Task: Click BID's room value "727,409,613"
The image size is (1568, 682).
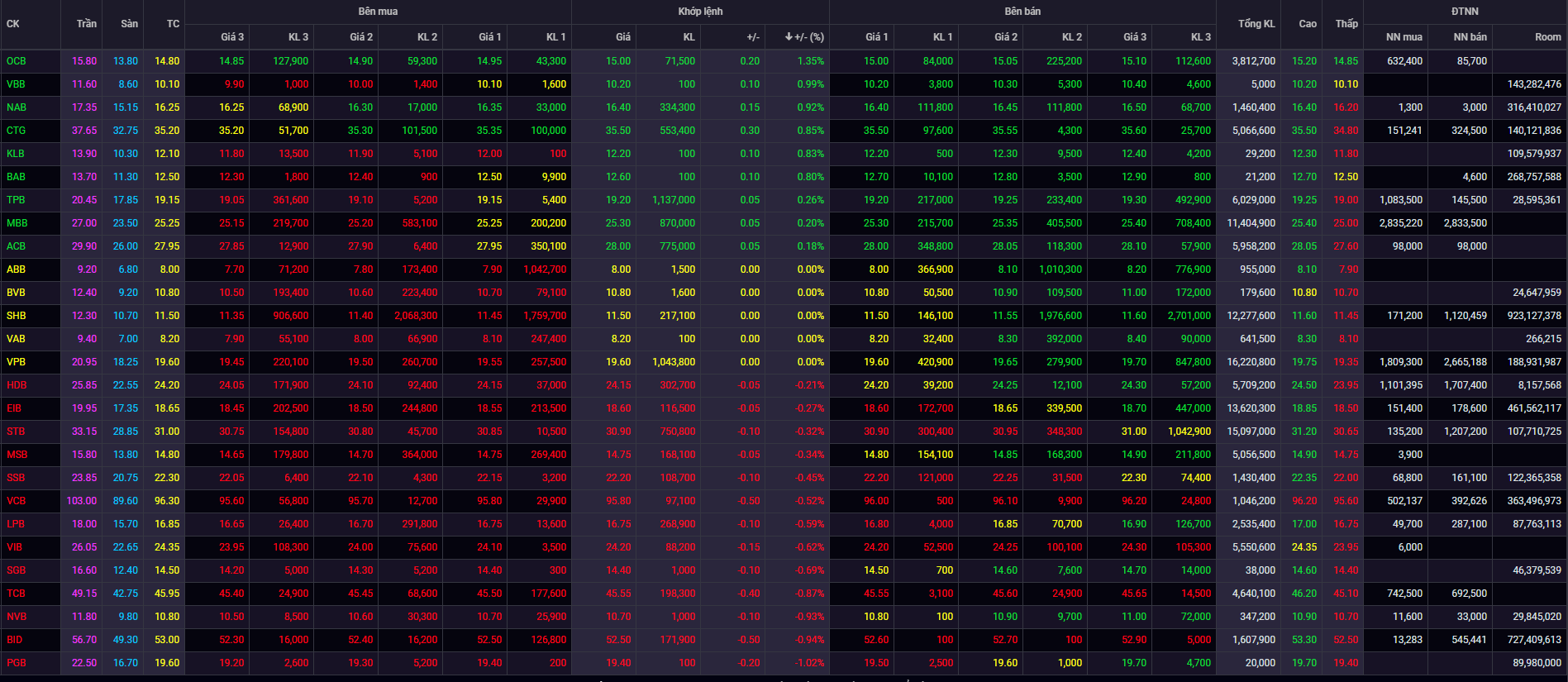Action: click(x=1535, y=640)
